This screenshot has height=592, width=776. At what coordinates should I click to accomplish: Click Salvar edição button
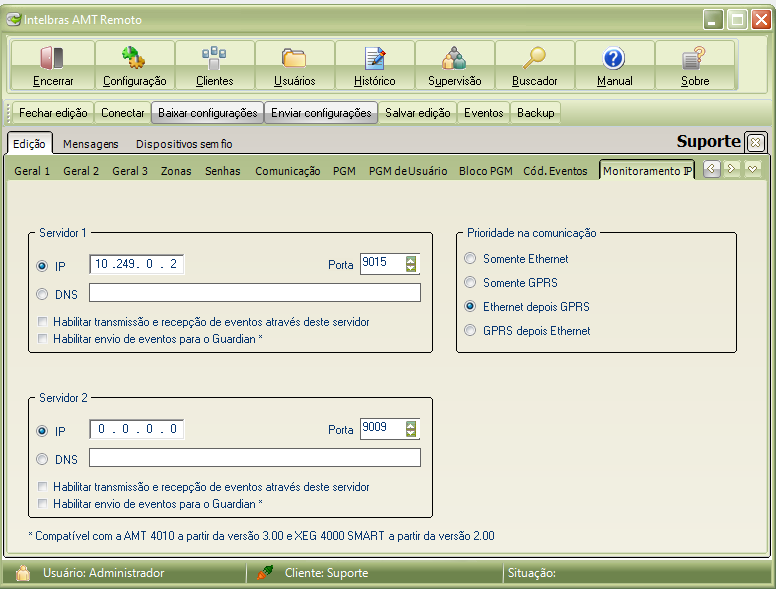click(x=418, y=113)
